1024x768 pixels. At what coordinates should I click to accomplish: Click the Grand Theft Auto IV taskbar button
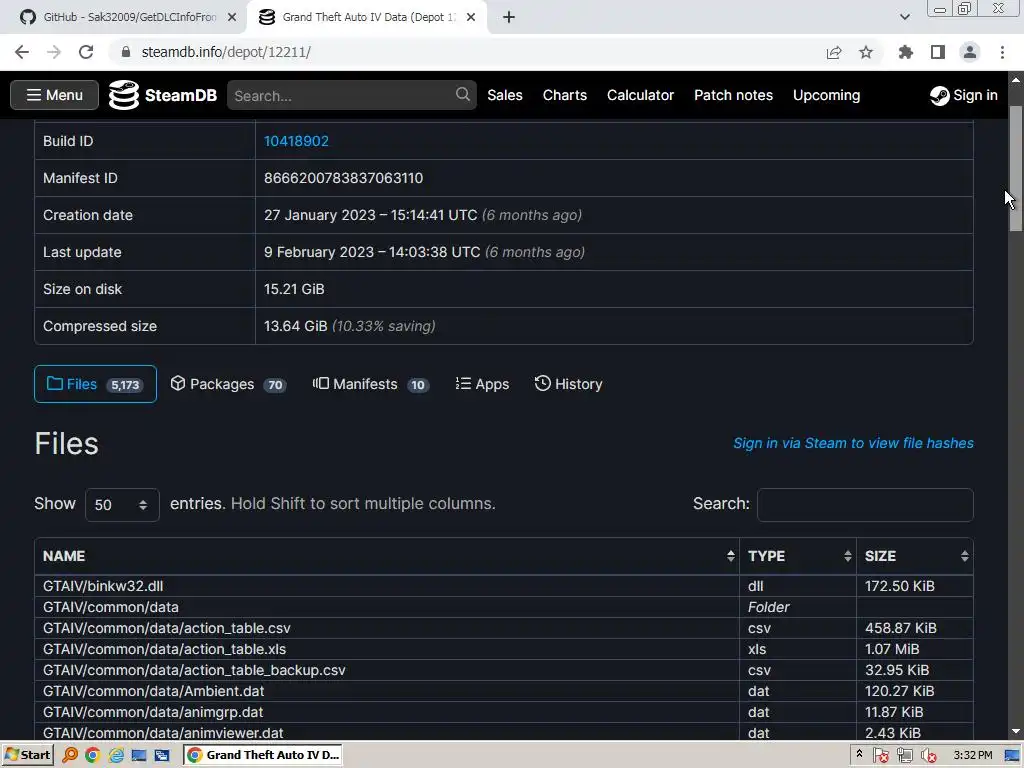(263, 755)
